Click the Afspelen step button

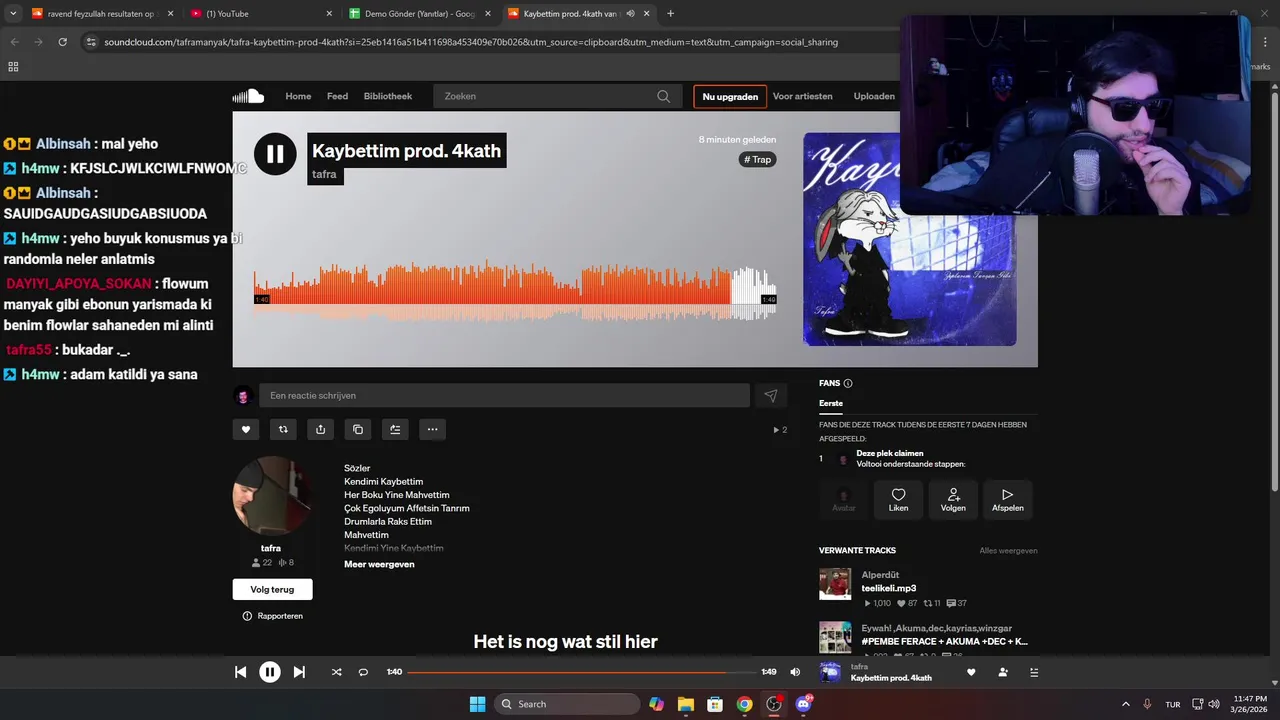(x=1007, y=500)
